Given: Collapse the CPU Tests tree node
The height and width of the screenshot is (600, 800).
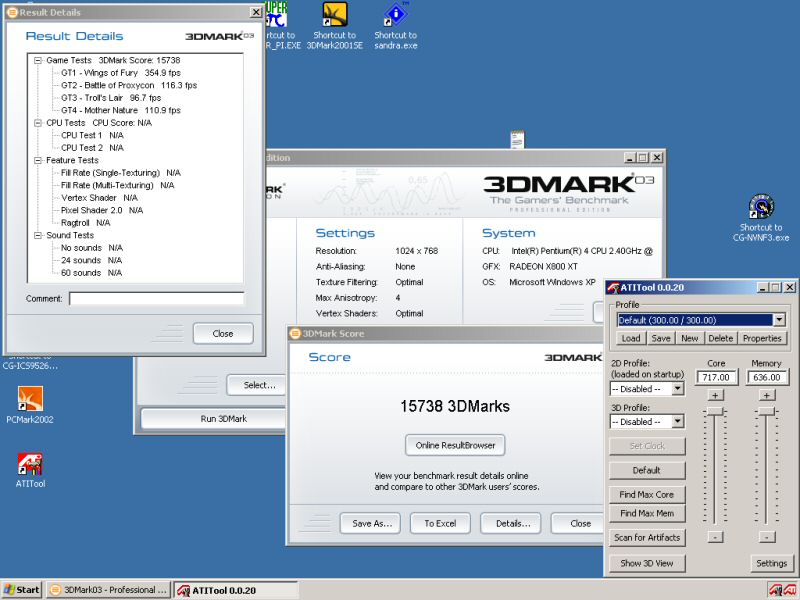Looking at the screenshot, I should point(38,123).
